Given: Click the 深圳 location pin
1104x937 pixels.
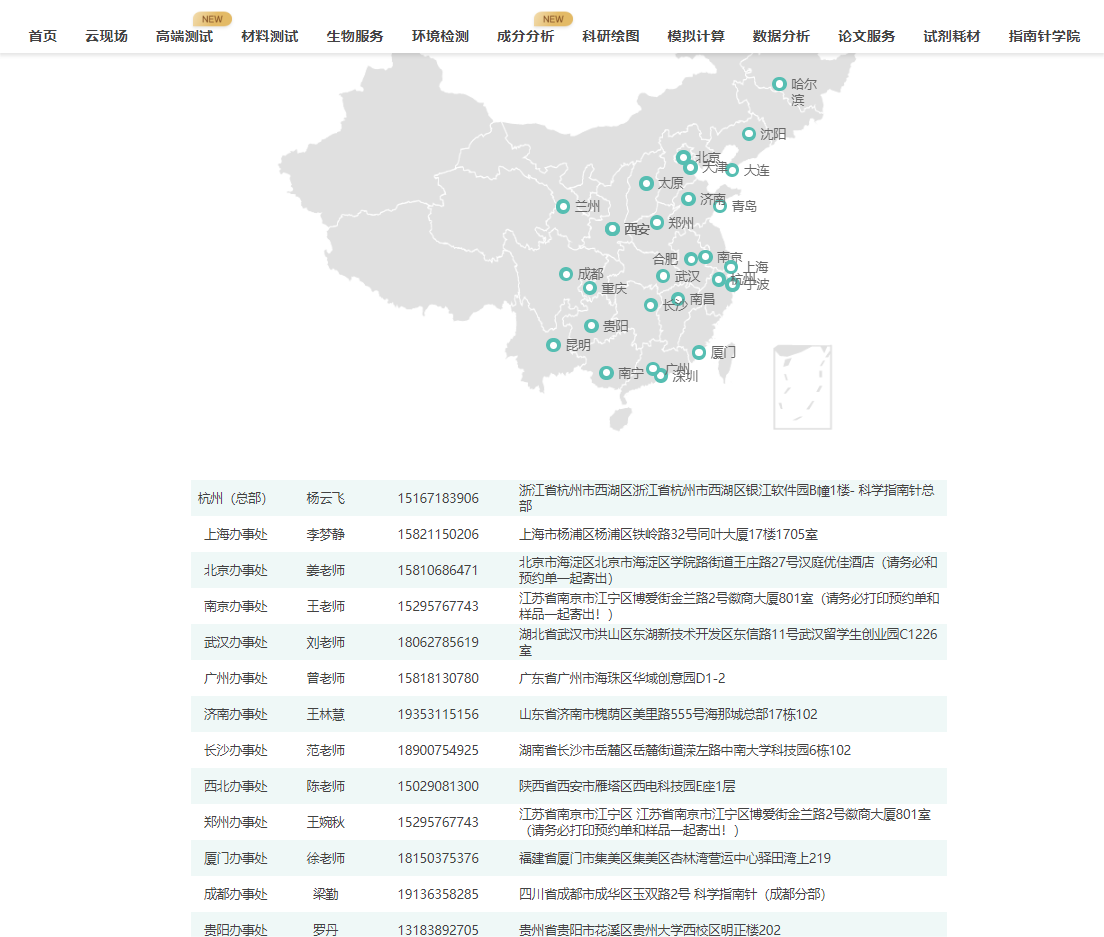Looking at the screenshot, I should (660, 375).
